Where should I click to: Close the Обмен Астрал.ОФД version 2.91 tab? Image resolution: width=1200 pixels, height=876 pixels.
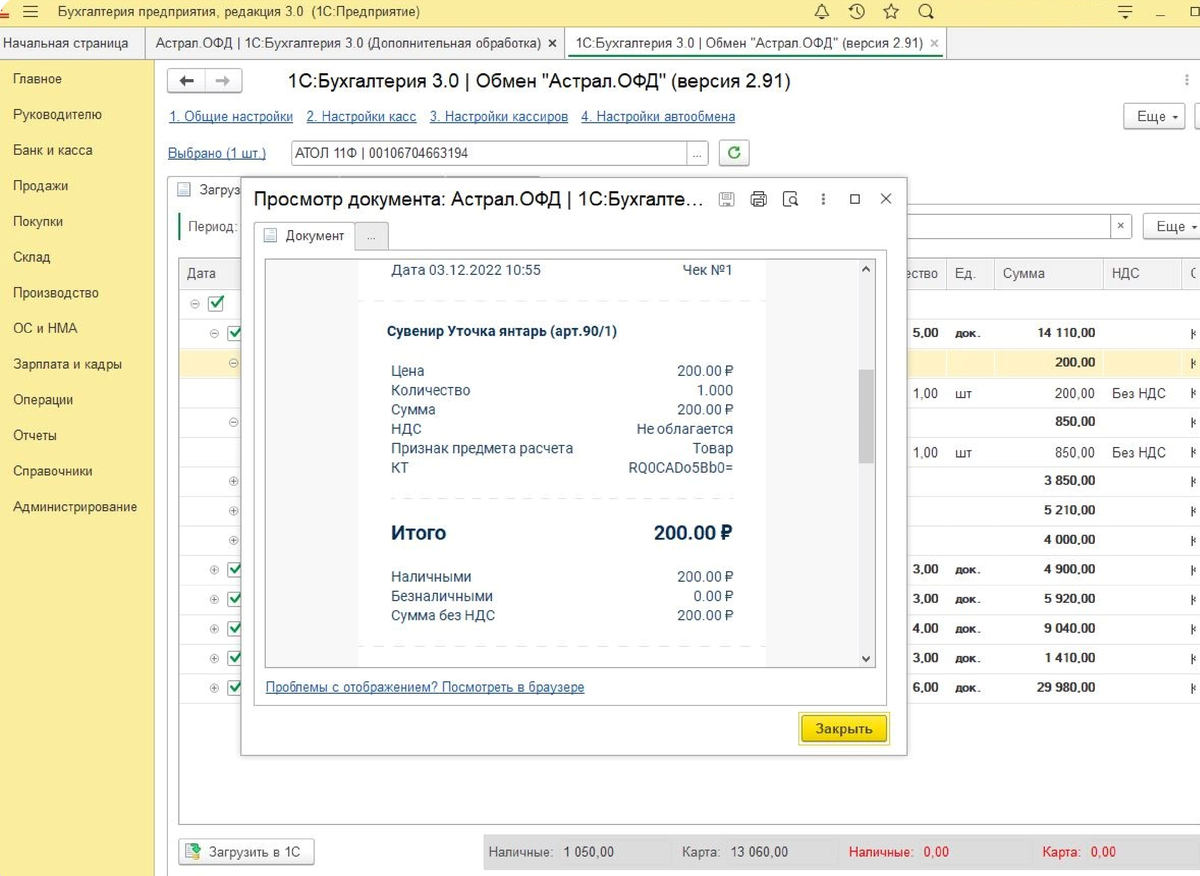click(934, 44)
